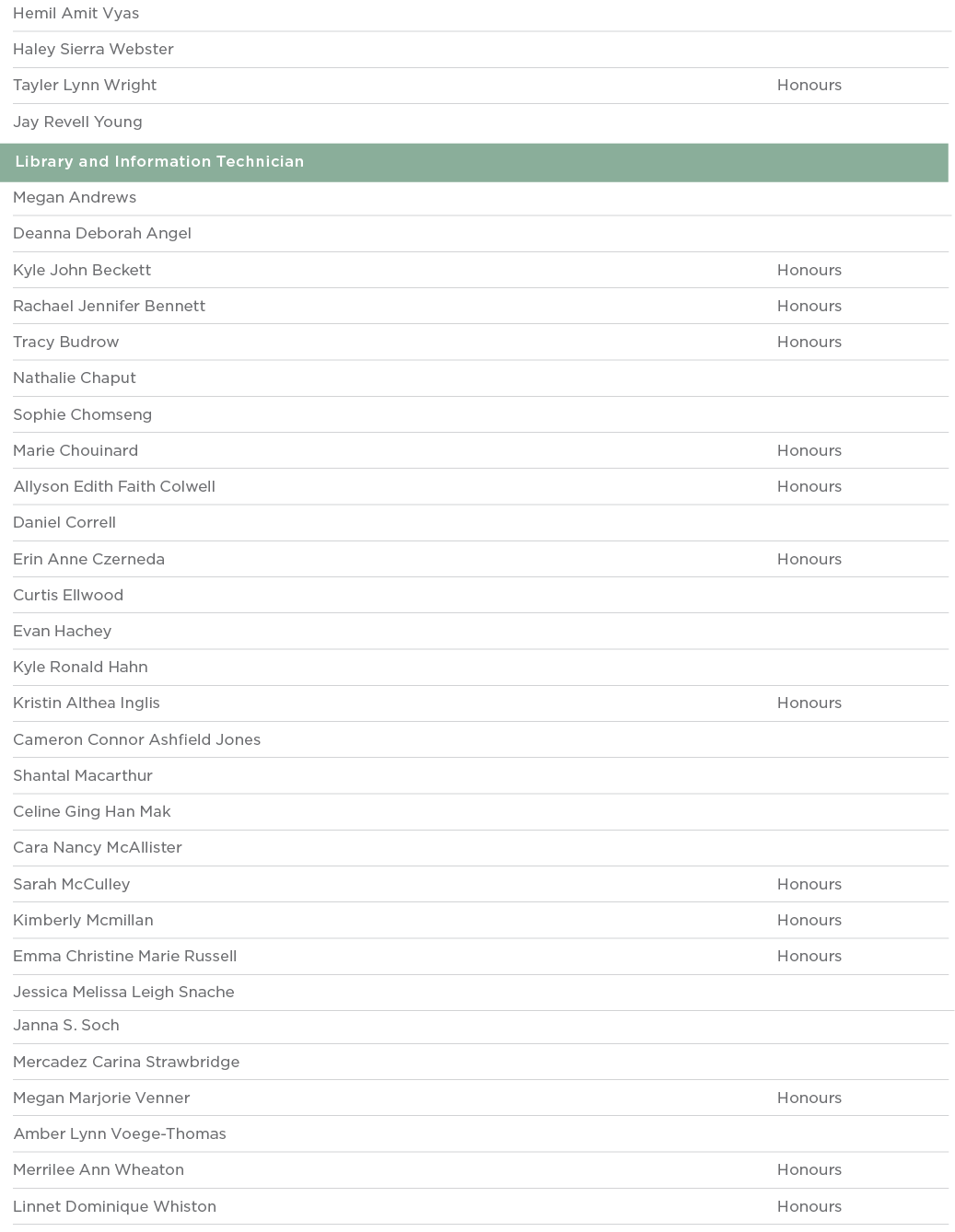Screen dimensions: 955x1232
Task: Select the Tracy Budrow entry
Action: 66,343
